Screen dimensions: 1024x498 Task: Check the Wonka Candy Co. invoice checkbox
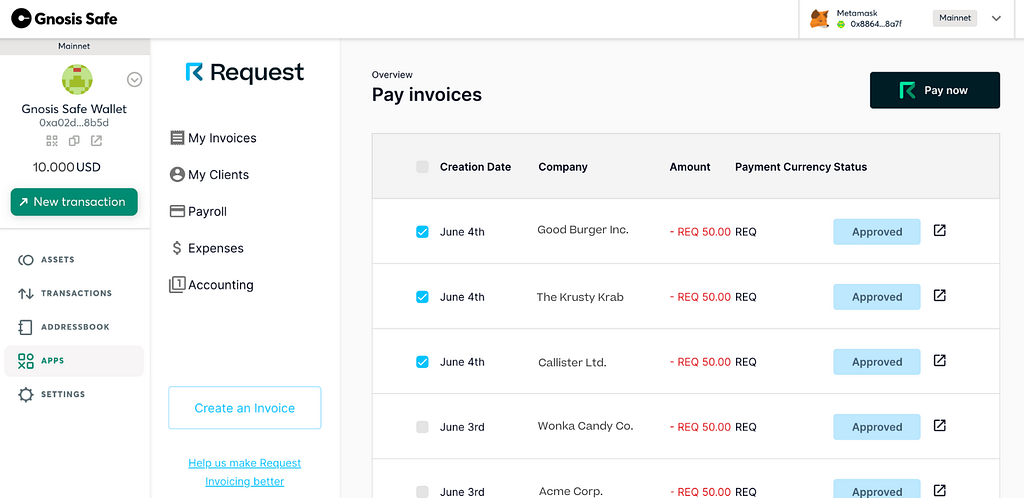(423, 427)
